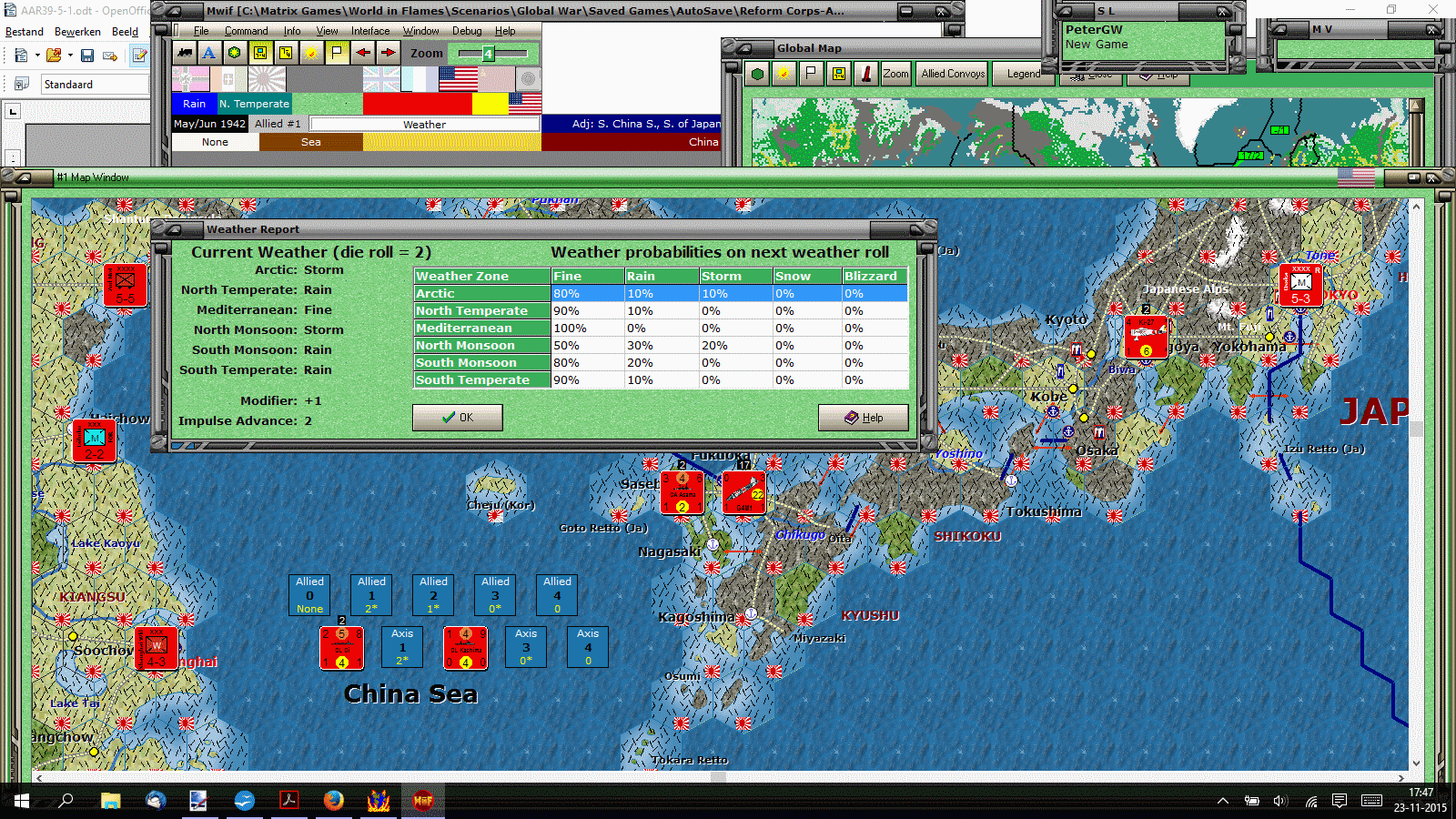The image size is (1456, 819).
Task: Open Firefox from the taskbar
Action: 334,801
